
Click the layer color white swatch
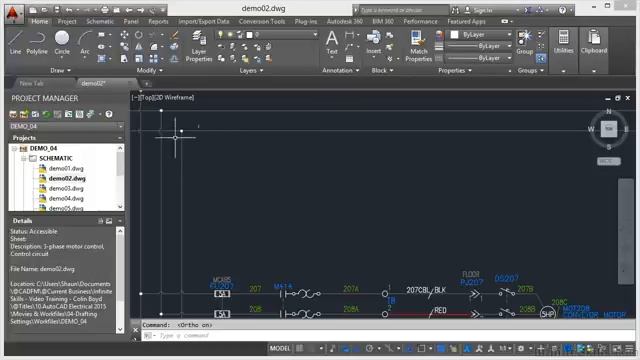(x=249, y=35)
